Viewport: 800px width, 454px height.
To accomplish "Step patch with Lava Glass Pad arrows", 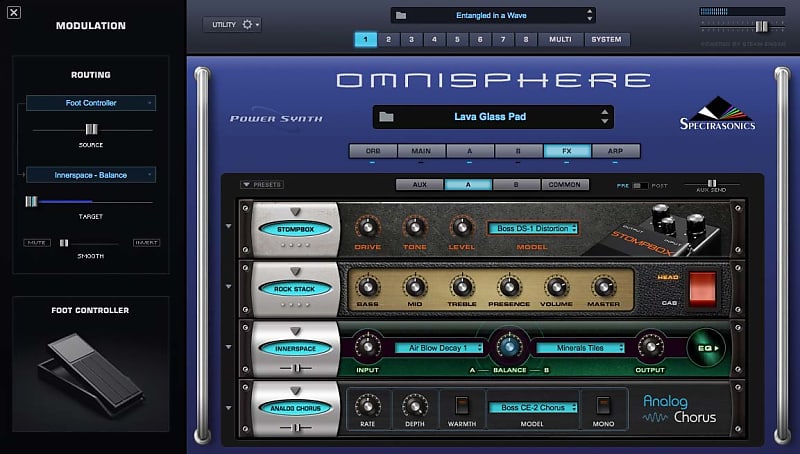I will [x=605, y=117].
